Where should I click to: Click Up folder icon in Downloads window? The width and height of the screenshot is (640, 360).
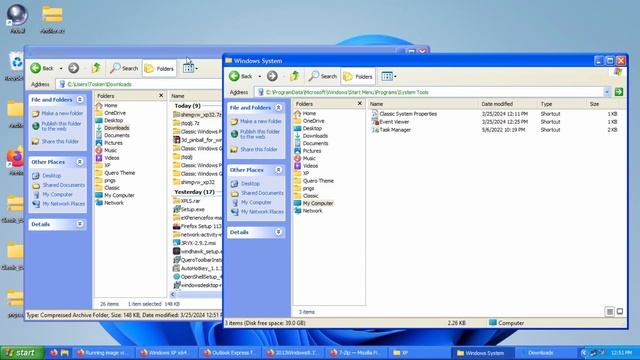[96, 68]
